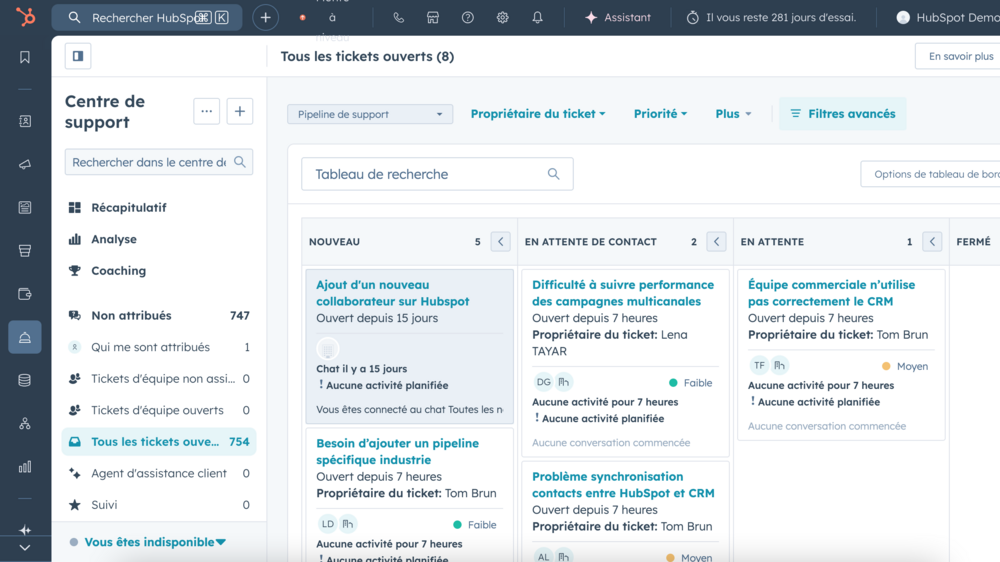Click the Breeze sparkle icon at rail bottom

pos(25,530)
